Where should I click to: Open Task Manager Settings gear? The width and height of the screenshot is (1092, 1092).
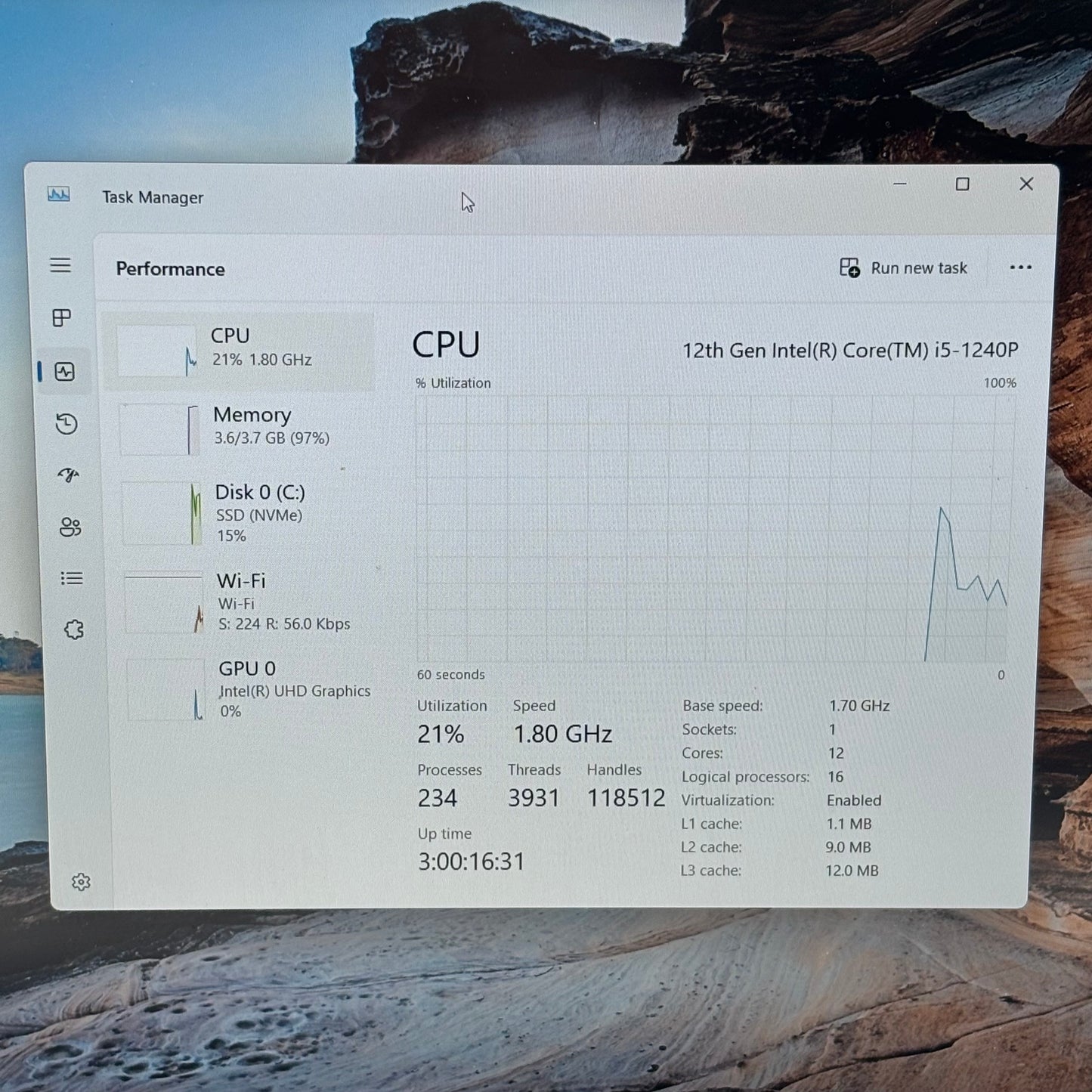(x=81, y=882)
